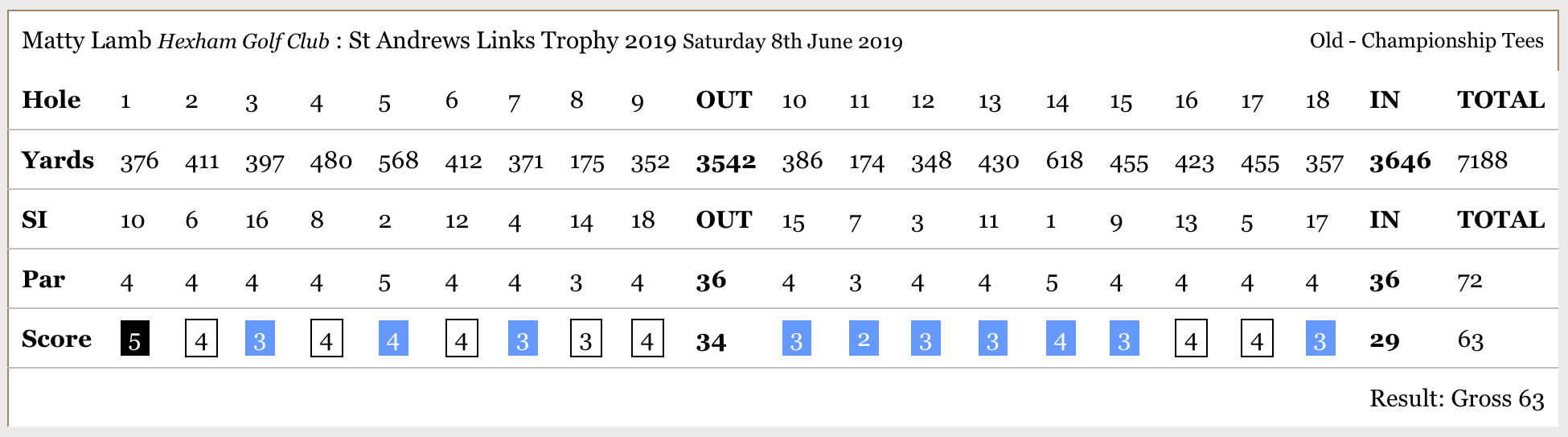1568x437 pixels.
Task: Click the SI row header
Action: (35, 220)
